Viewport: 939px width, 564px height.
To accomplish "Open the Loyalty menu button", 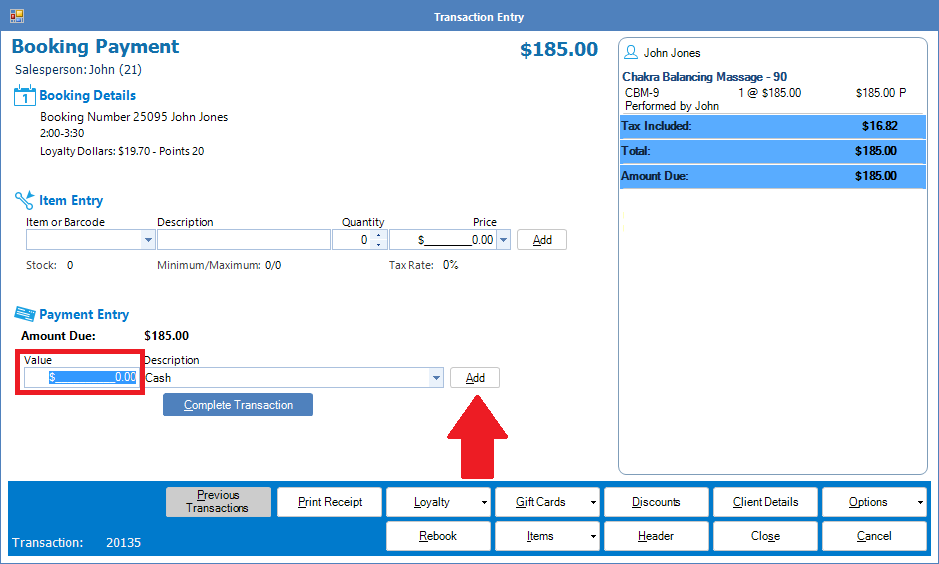I will [x=438, y=502].
